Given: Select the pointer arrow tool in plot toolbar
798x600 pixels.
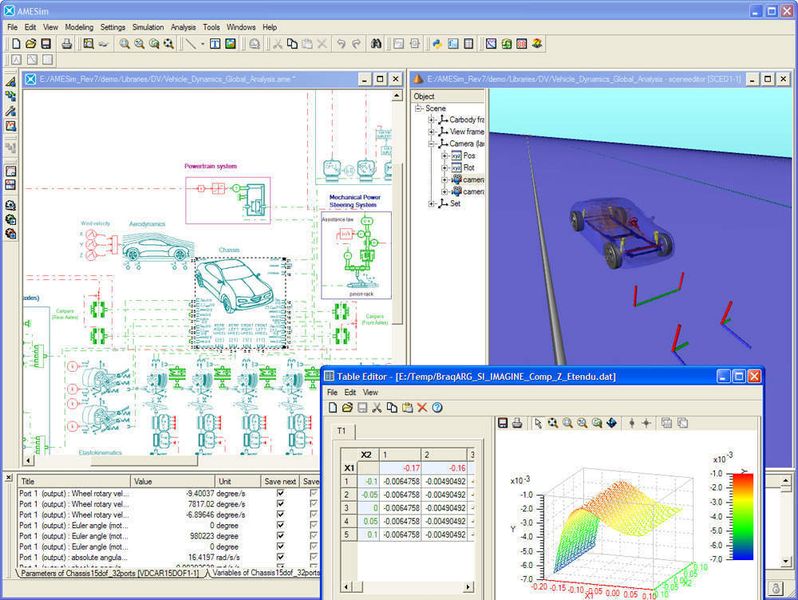Looking at the screenshot, I should (538, 423).
